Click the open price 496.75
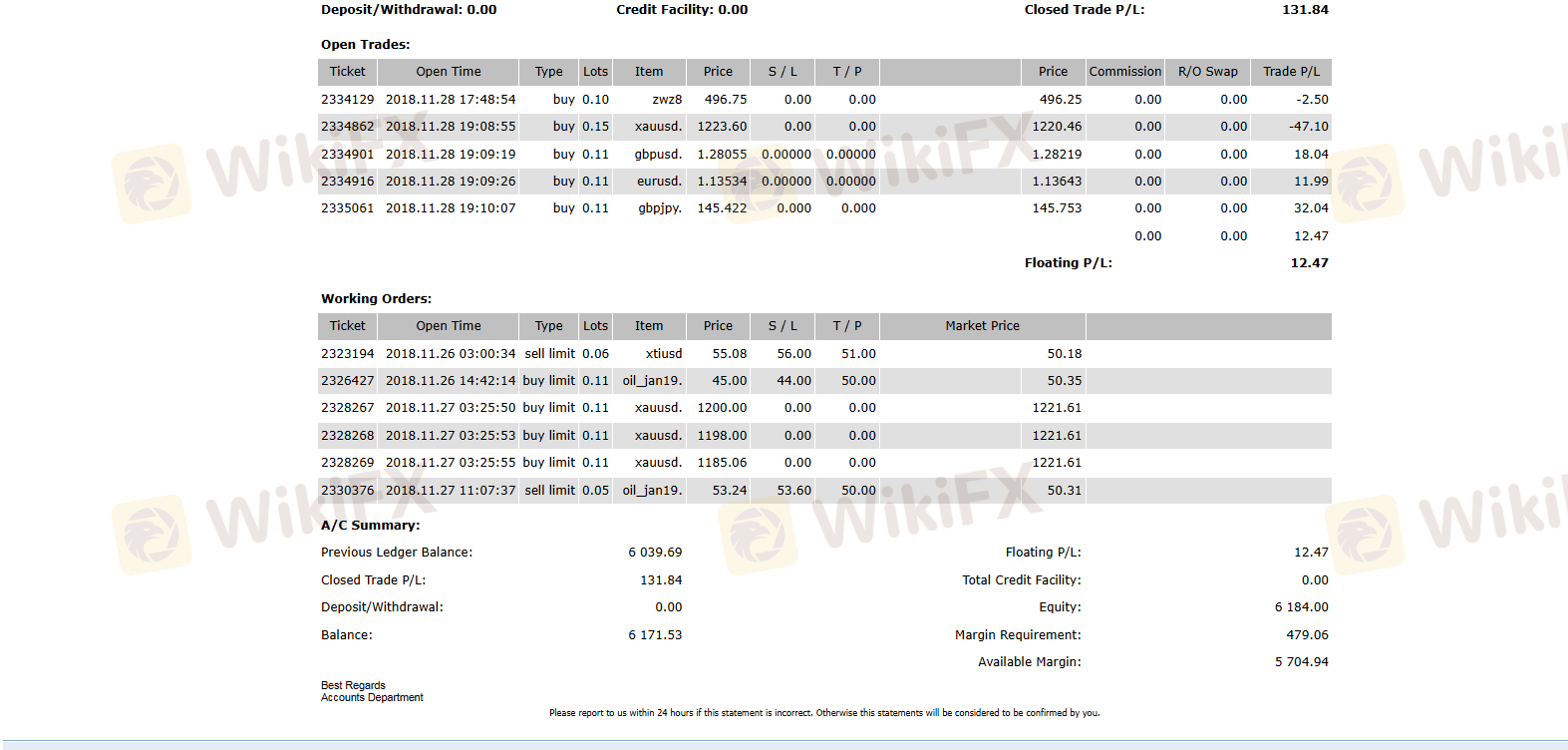This screenshot has width=1568, height=750. (726, 100)
